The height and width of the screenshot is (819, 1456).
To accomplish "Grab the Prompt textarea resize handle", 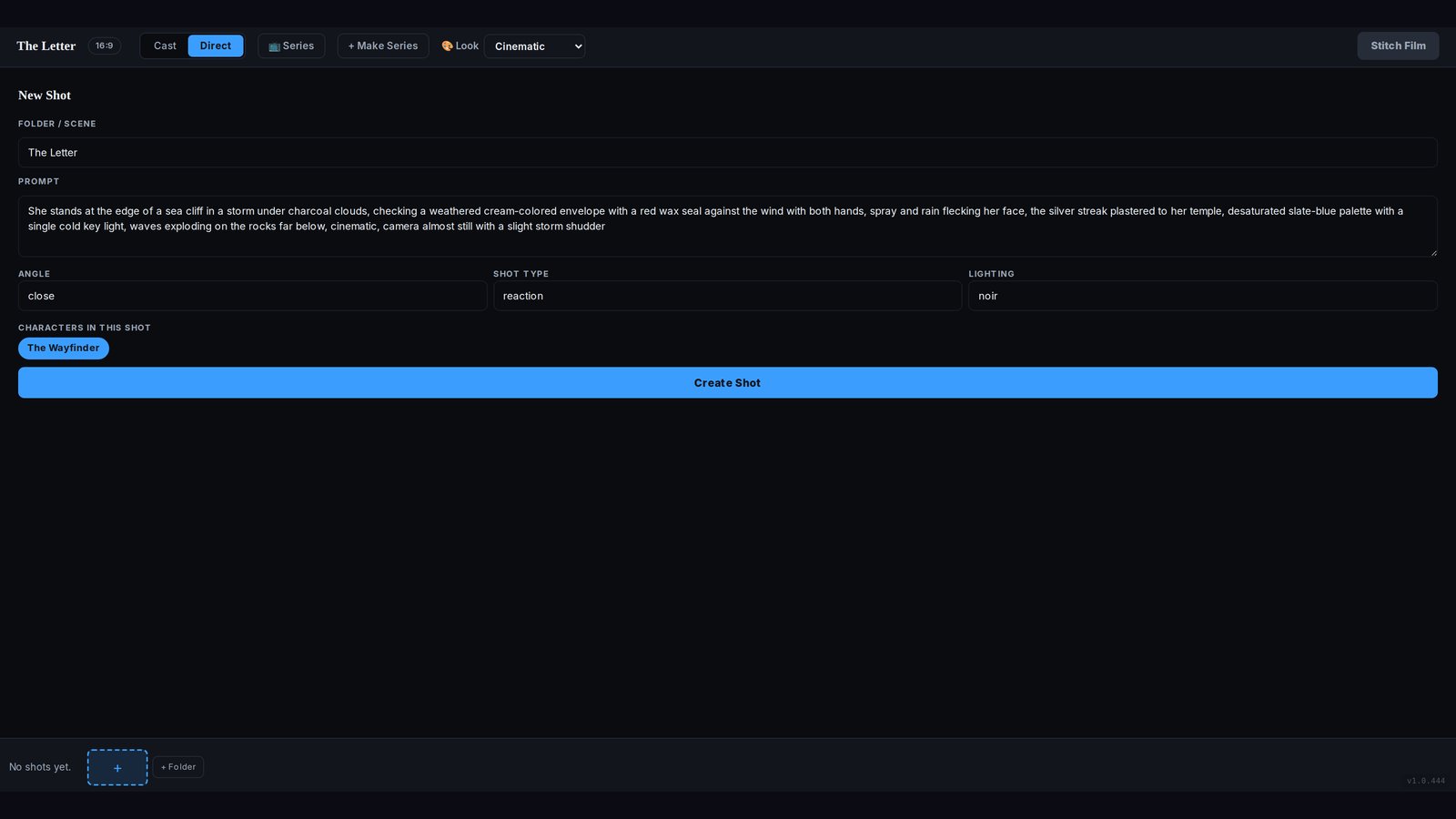I will 1433,253.
